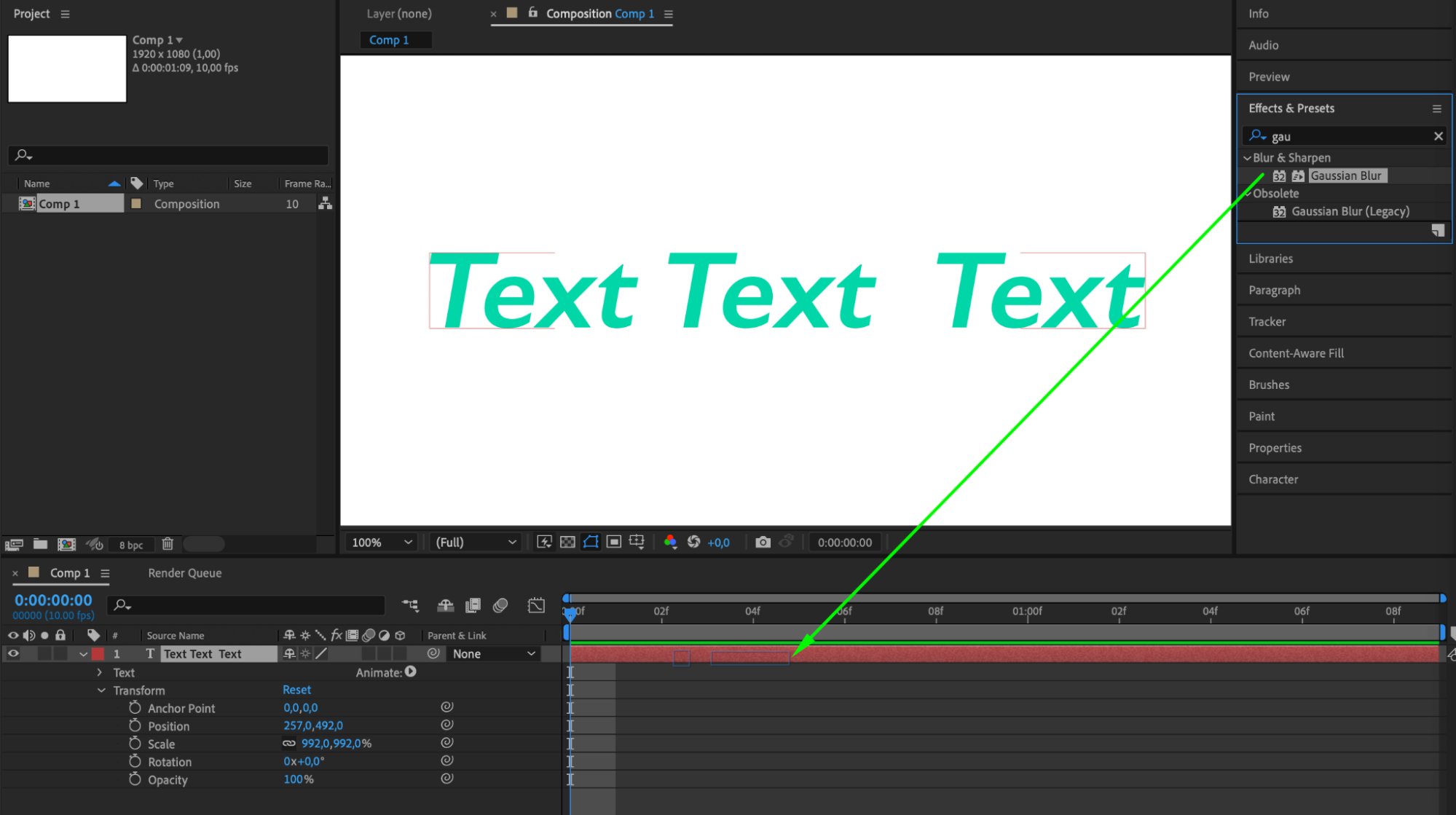Expand the Text property group
This screenshot has height=815, width=1456.
point(100,672)
